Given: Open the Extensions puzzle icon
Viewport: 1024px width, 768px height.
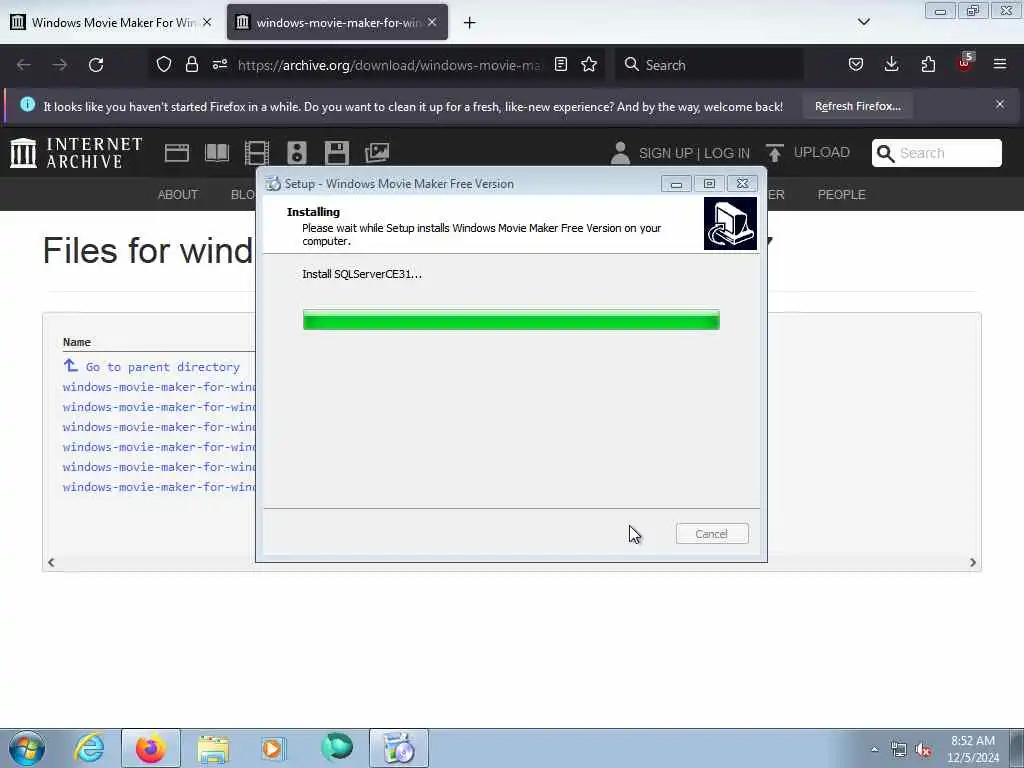Looking at the screenshot, I should (928, 65).
